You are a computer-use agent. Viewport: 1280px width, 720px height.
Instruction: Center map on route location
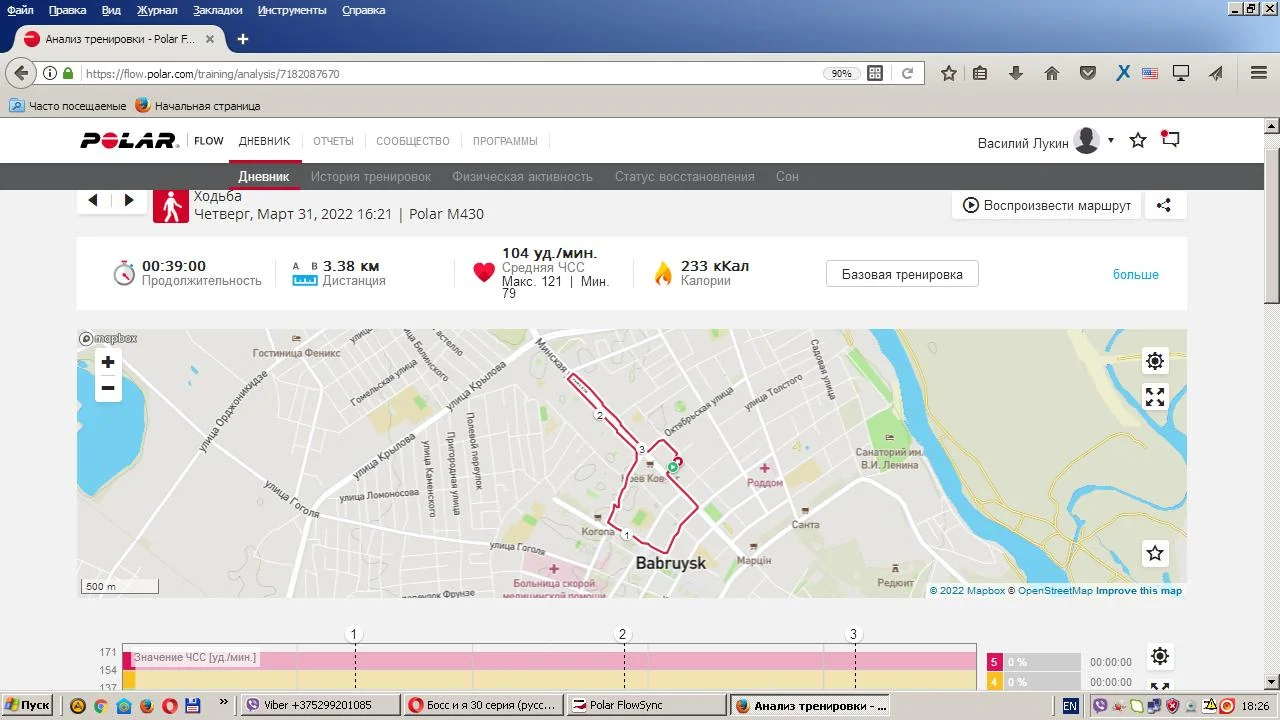click(x=1155, y=361)
